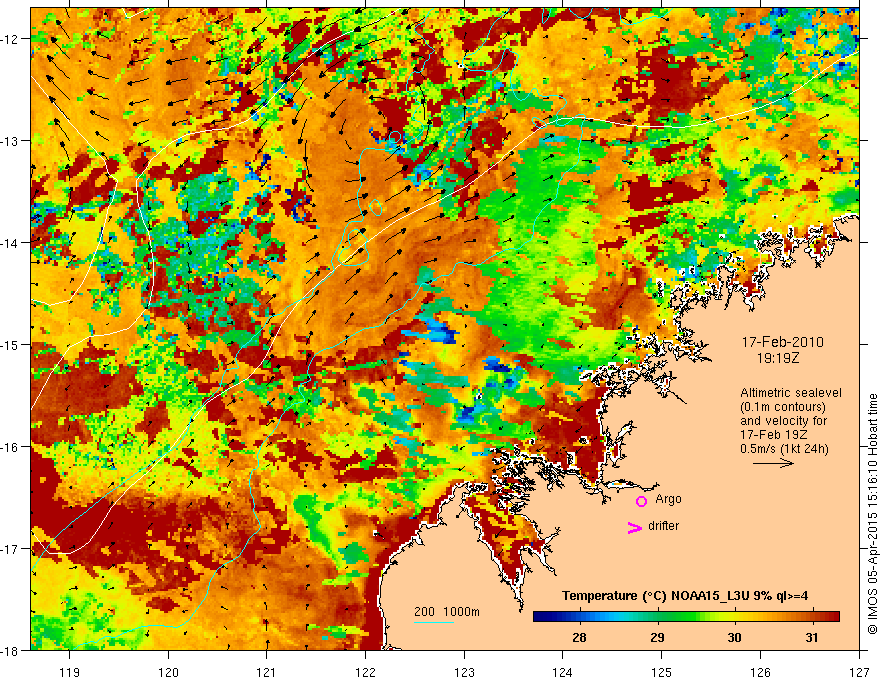Image resolution: width=880 pixels, height=680 pixels.
Task: Click the magenta Argo circle legend marker
Action: (x=641, y=501)
